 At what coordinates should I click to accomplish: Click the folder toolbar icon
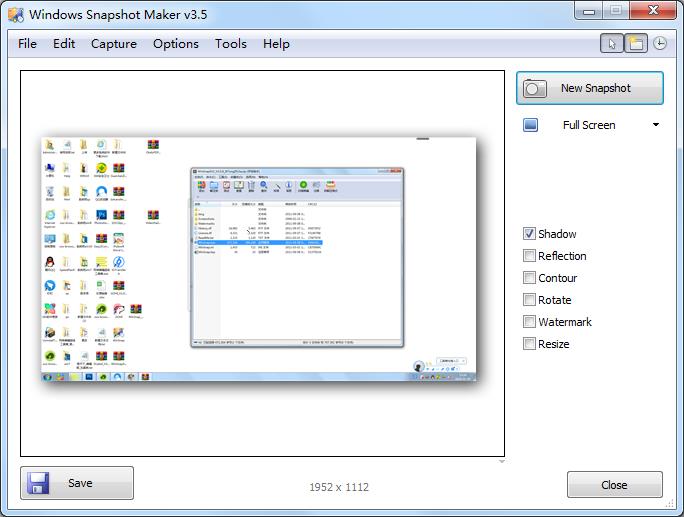[x=636, y=44]
